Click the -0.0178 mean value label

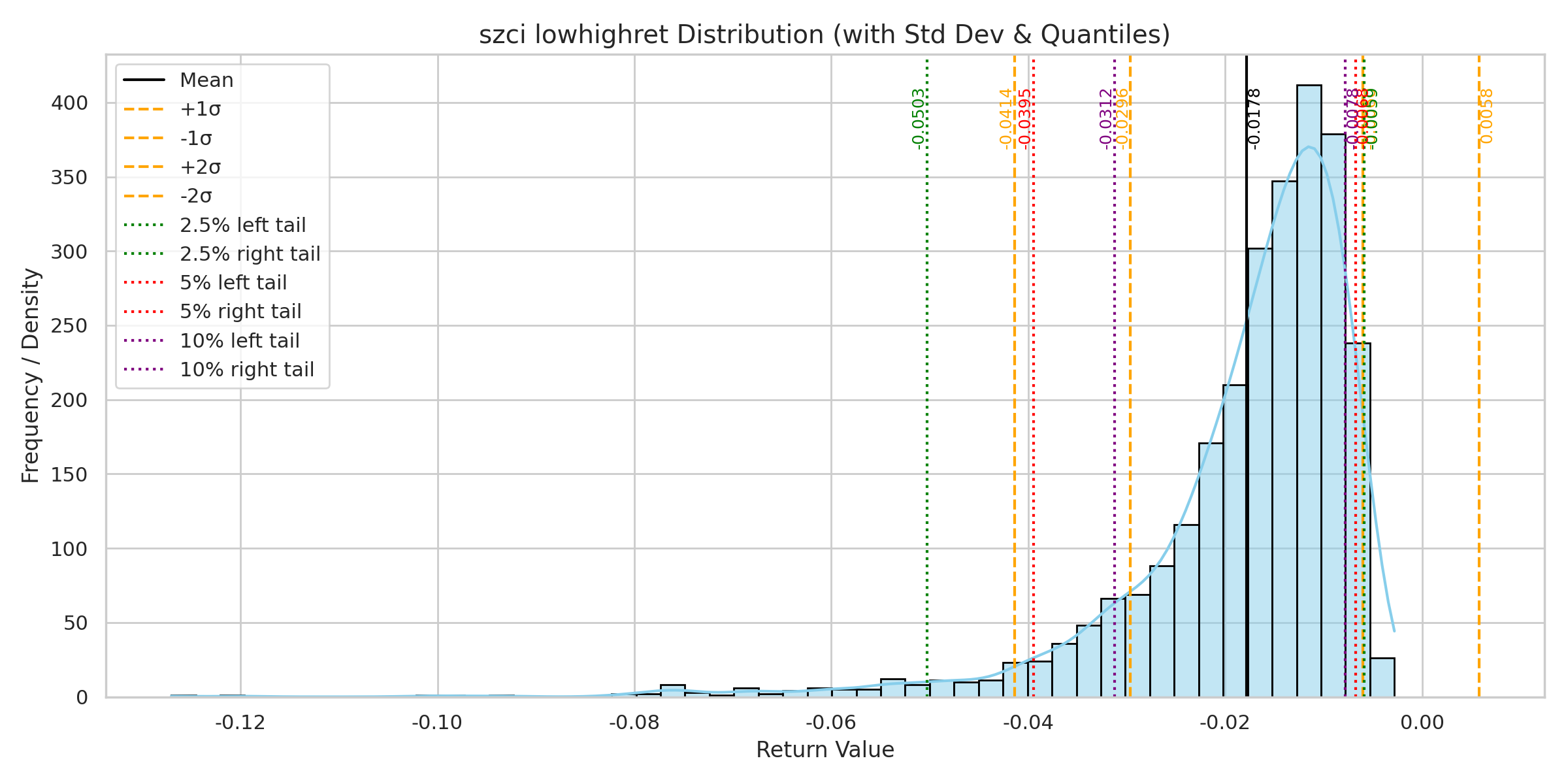1254,118
